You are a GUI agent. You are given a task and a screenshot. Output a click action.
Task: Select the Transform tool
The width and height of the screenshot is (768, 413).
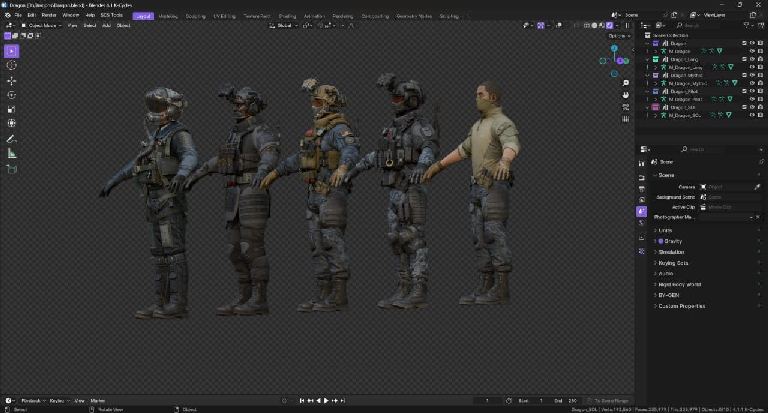[x=12, y=123]
